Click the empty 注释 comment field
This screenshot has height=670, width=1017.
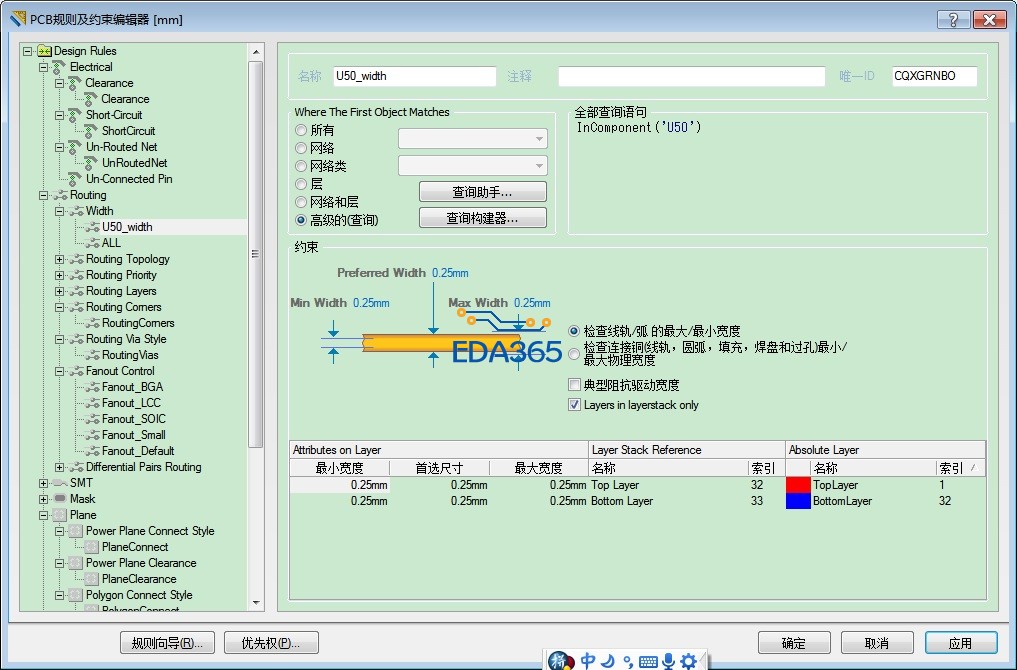691,76
